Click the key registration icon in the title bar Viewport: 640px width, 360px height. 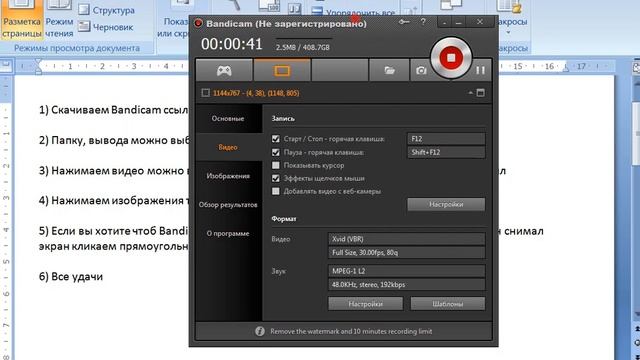[x=404, y=22]
